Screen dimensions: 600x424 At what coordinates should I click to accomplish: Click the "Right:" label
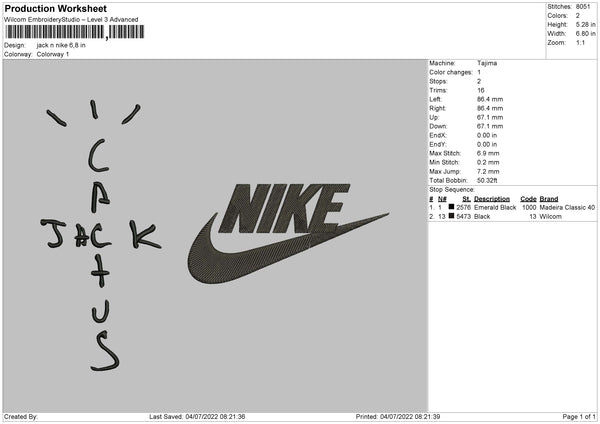[437, 108]
